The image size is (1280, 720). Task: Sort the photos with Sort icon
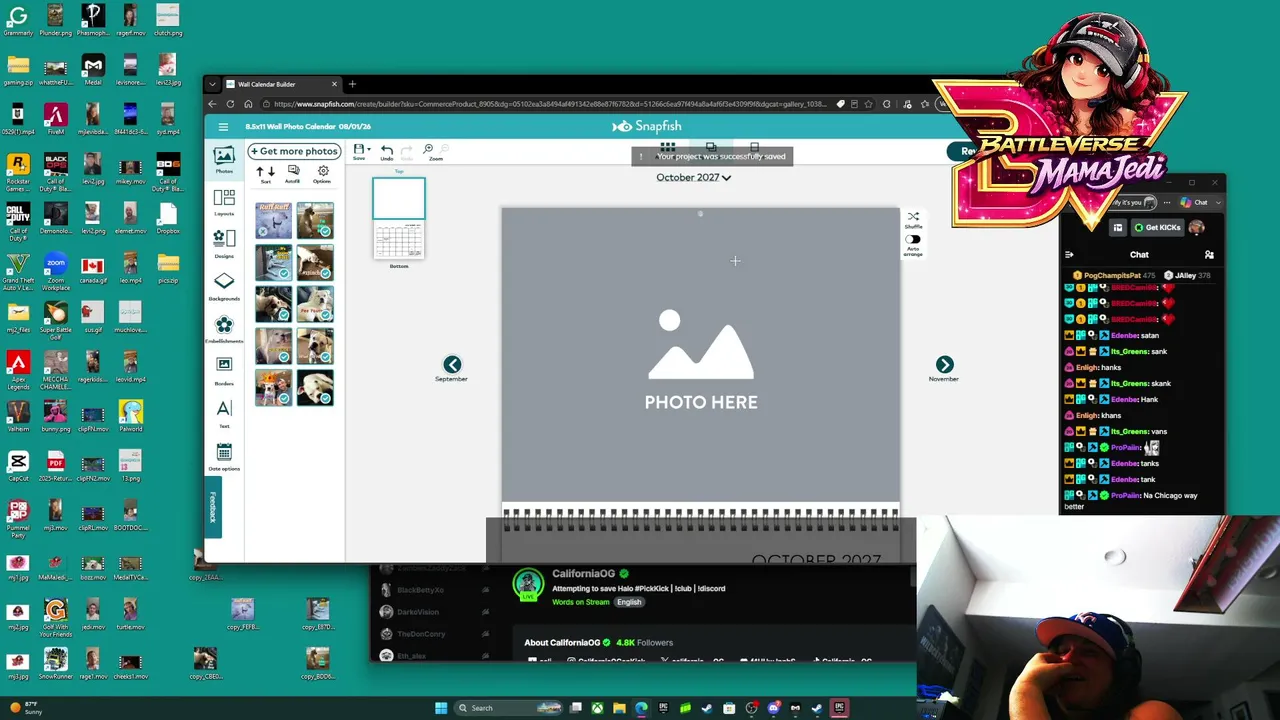(266, 174)
